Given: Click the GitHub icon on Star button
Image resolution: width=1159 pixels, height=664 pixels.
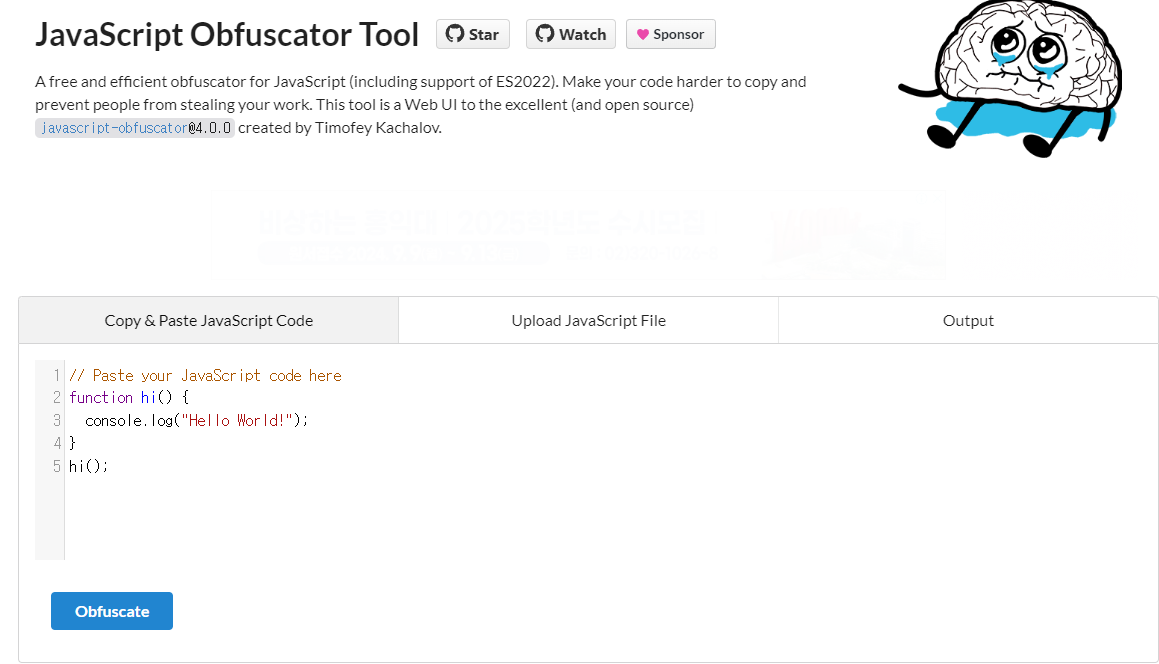Looking at the screenshot, I should click(x=455, y=34).
